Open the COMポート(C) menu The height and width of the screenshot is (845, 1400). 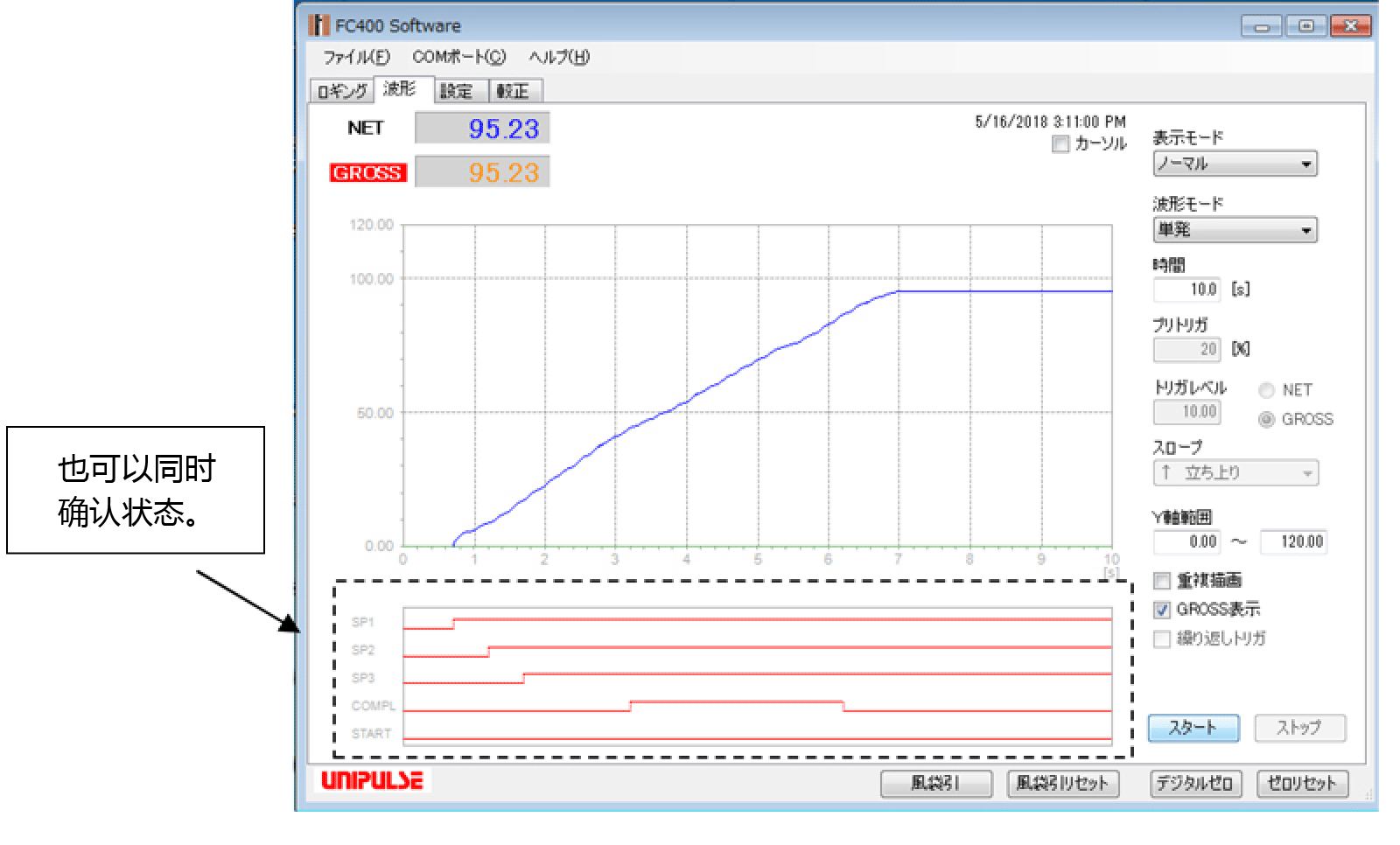coord(458,58)
